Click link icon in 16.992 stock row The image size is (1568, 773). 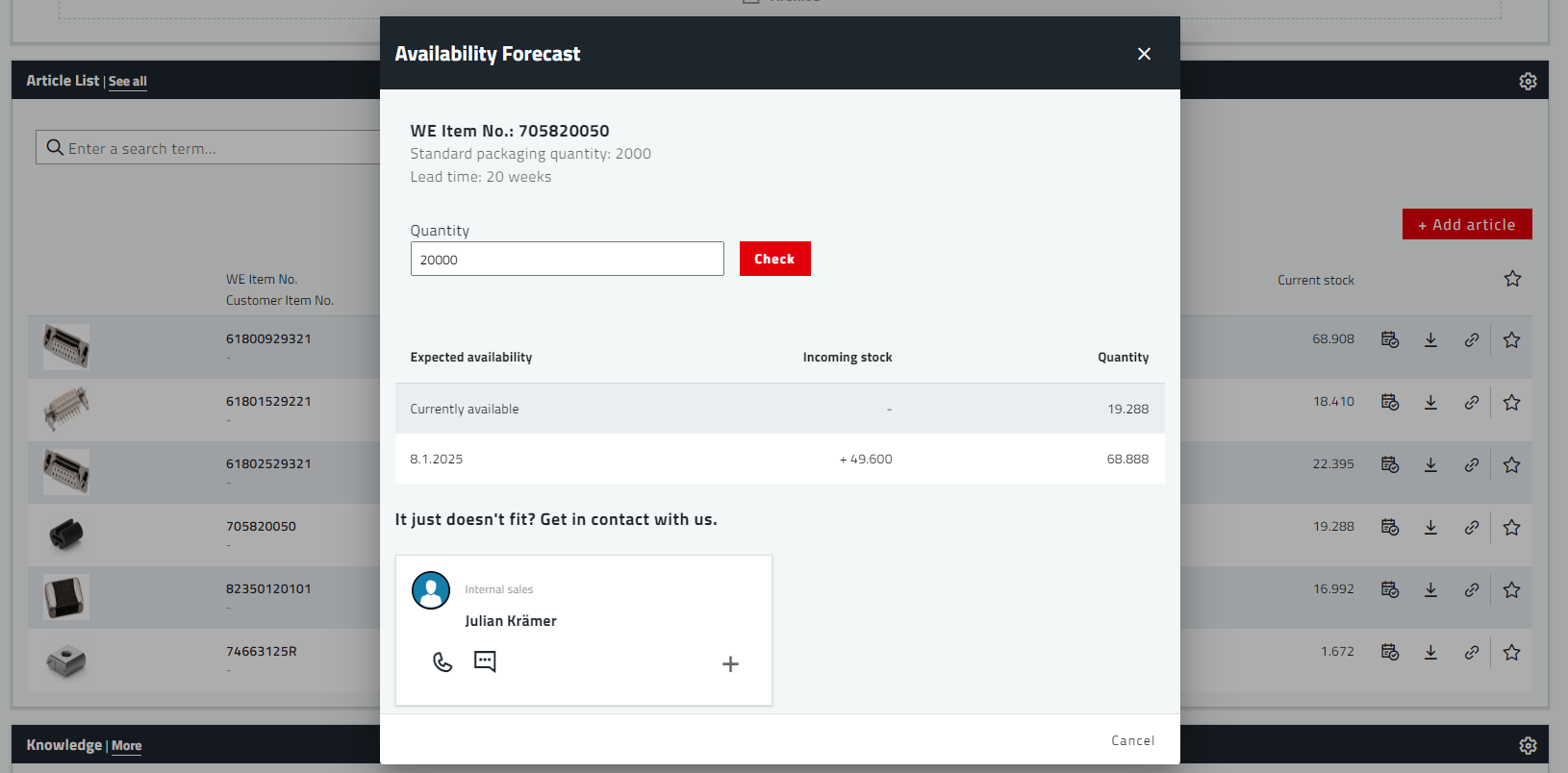pyautogui.click(x=1472, y=589)
